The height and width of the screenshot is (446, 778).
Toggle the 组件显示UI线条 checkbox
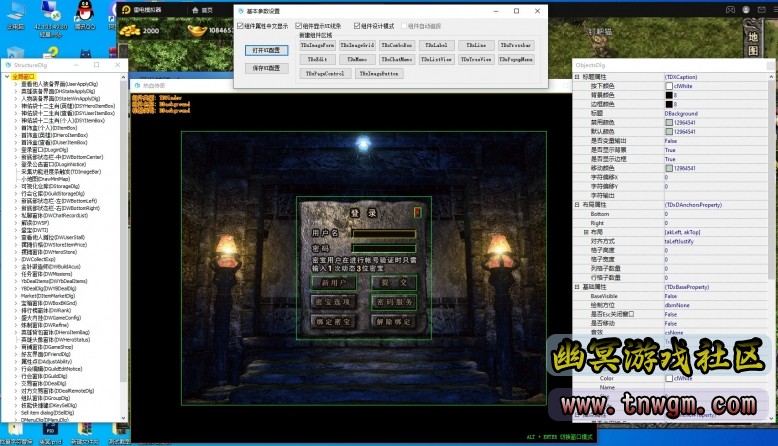tap(299, 26)
